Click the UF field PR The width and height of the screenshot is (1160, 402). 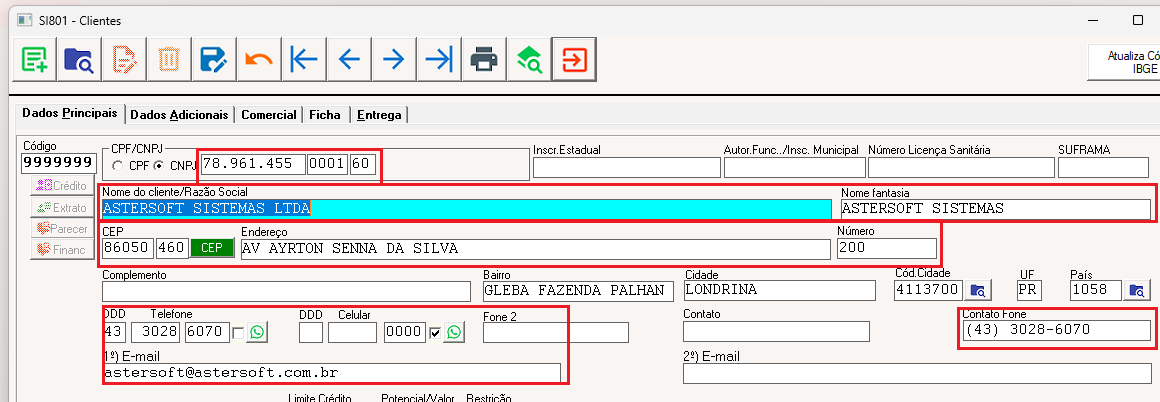tap(1028, 289)
